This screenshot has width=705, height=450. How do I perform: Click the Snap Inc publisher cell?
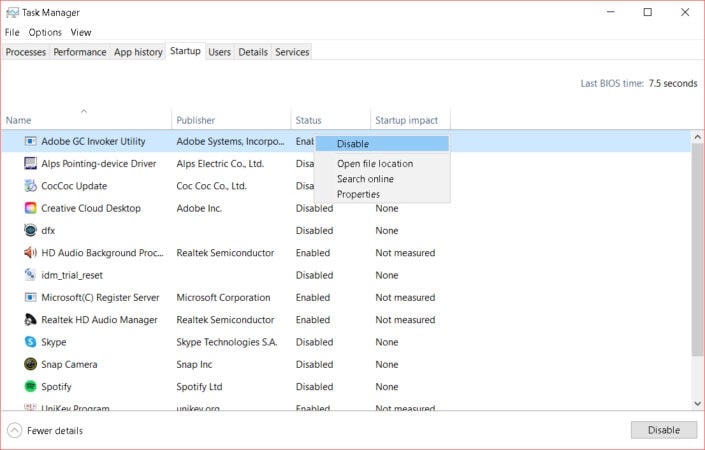[194, 364]
